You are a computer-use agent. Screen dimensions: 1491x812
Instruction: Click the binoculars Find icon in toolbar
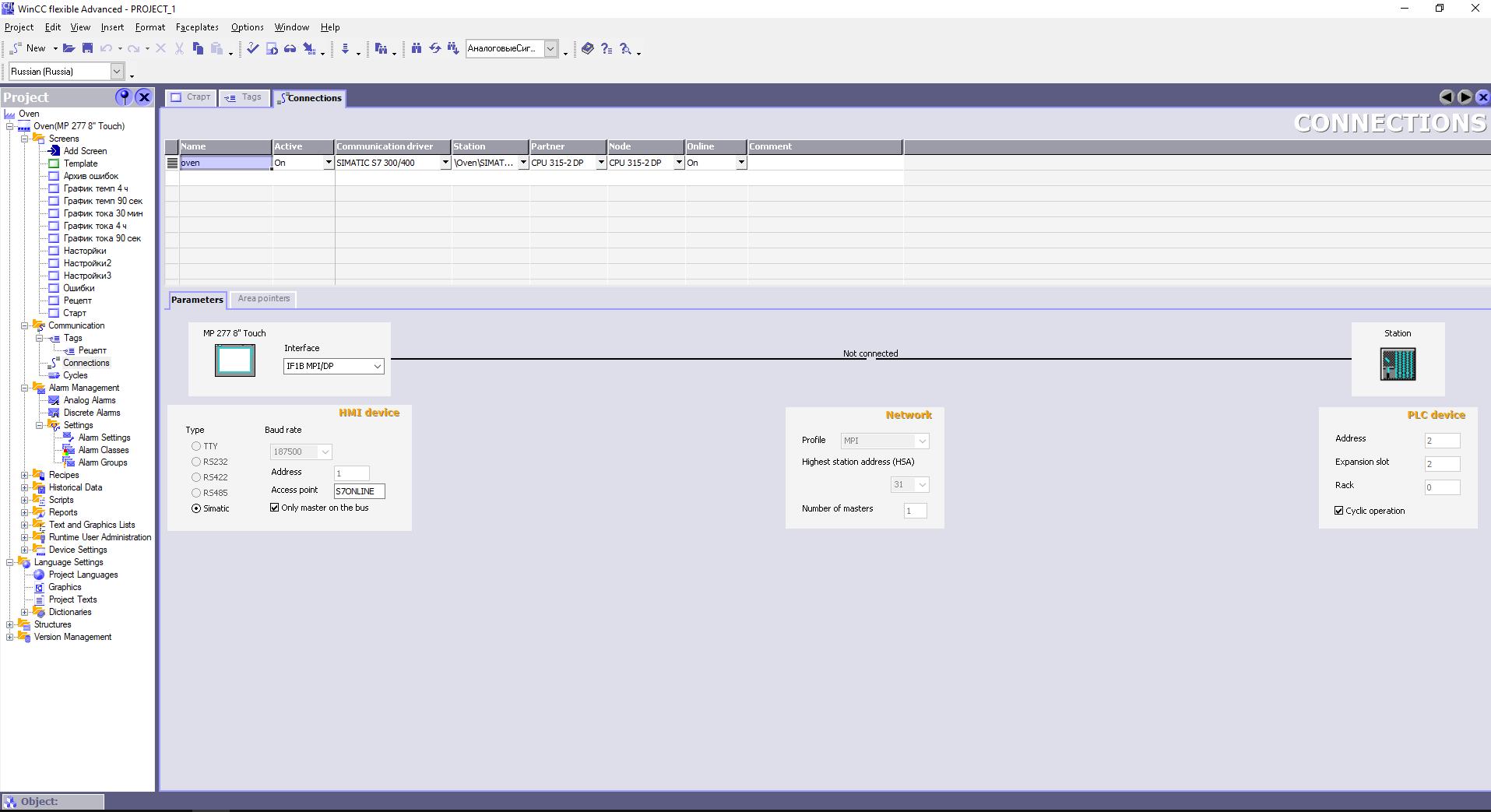pos(417,48)
